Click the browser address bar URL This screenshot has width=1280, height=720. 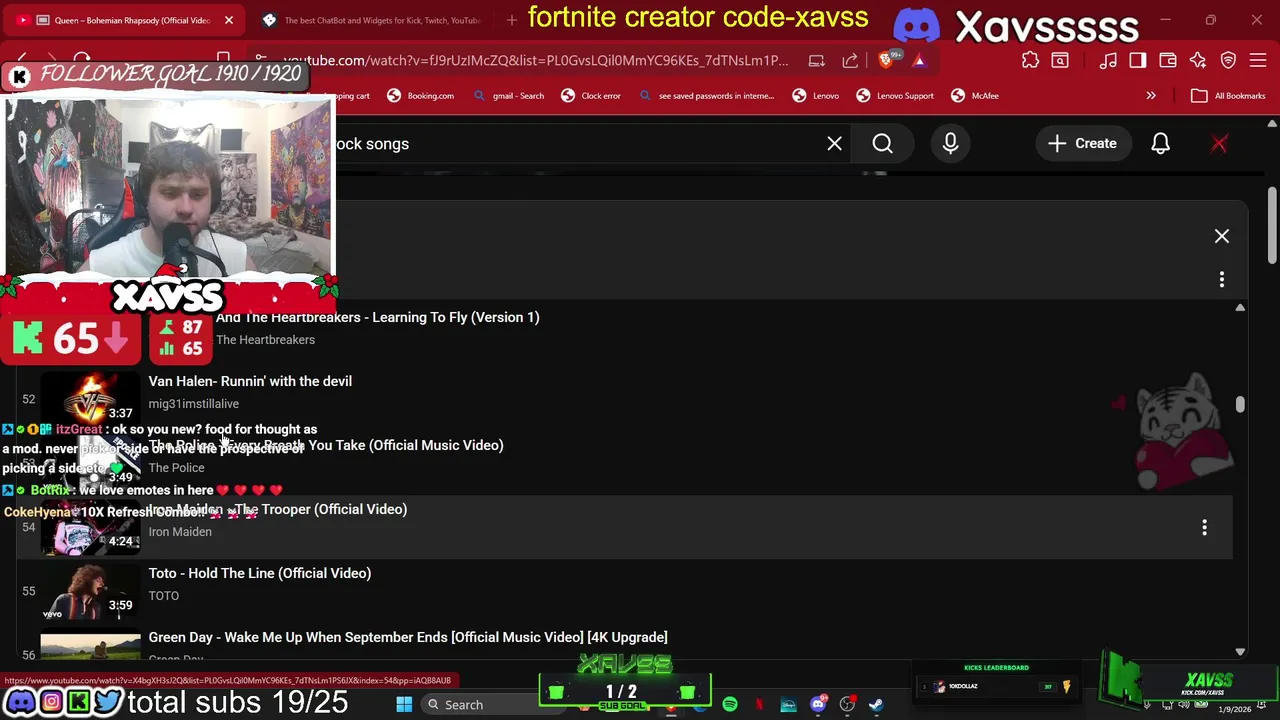click(536, 60)
